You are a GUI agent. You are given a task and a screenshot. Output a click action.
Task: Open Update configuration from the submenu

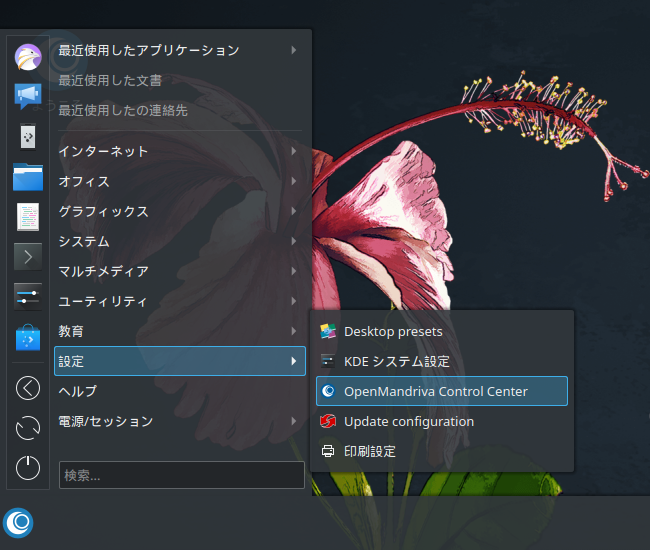coord(442,422)
